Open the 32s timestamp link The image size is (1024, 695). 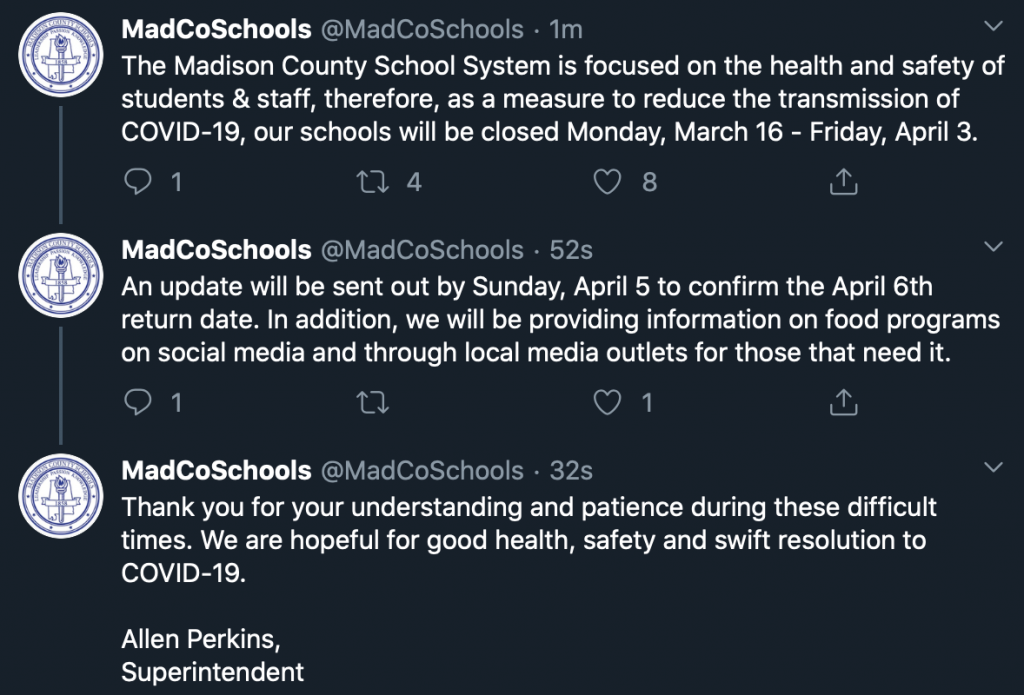(x=571, y=471)
